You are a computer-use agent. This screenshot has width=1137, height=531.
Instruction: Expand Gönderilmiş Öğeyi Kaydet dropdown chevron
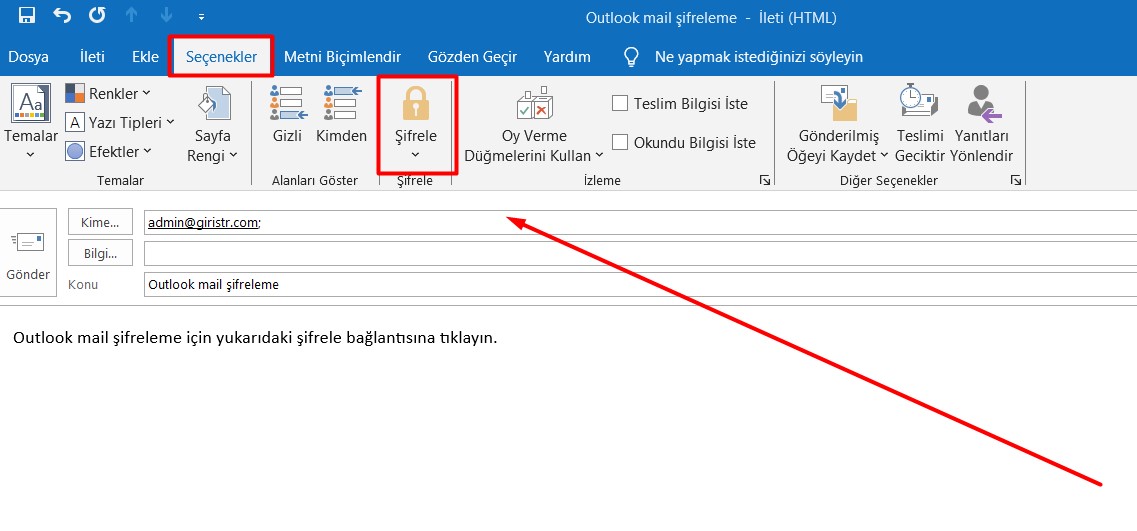coord(885,155)
